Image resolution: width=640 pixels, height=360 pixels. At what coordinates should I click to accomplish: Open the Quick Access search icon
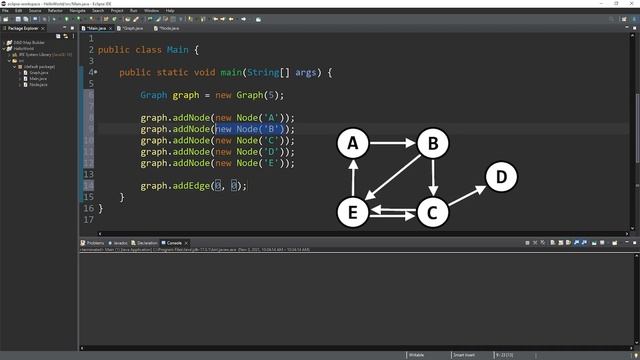click(x=611, y=19)
